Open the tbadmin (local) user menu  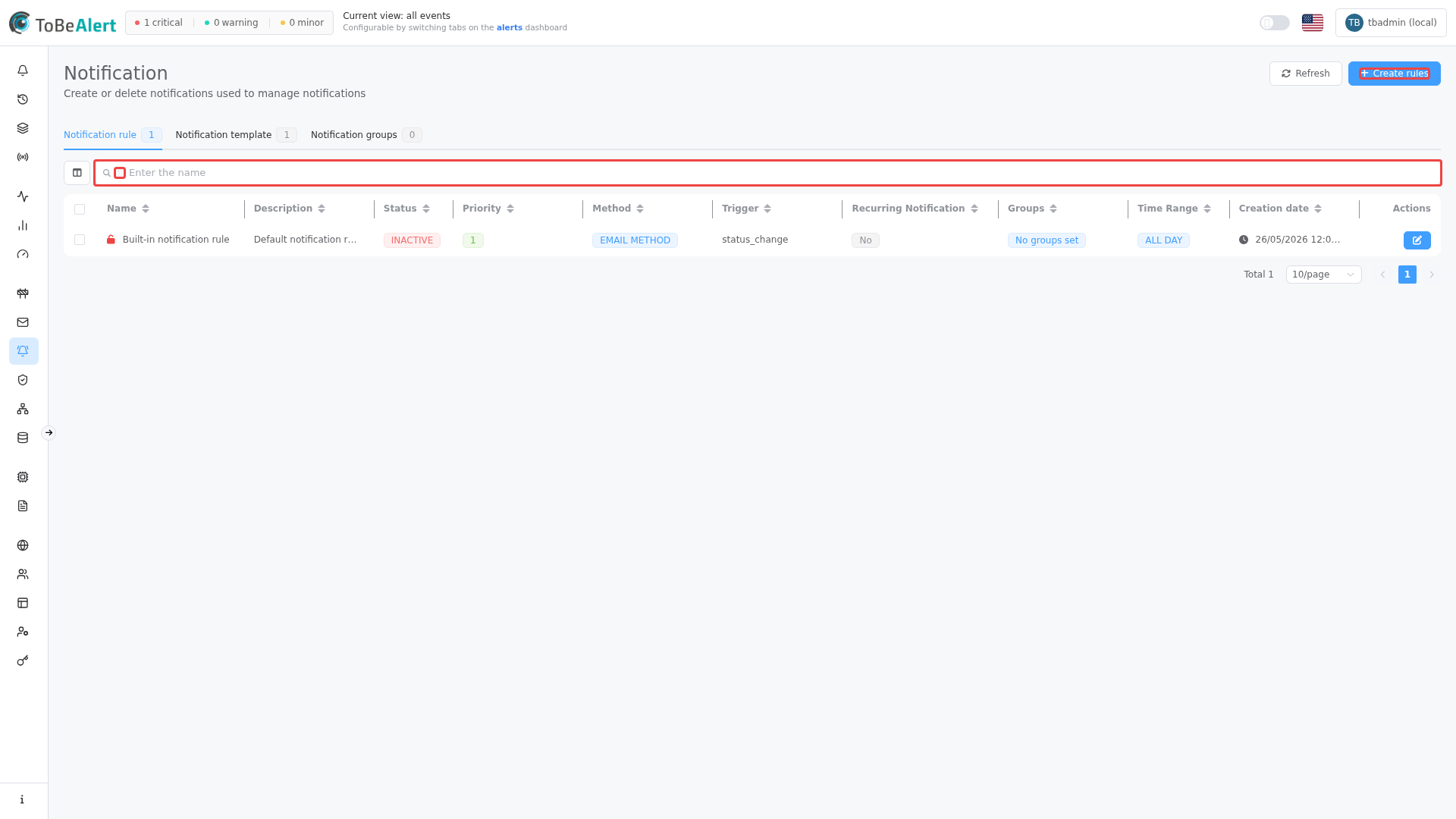[x=1391, y=23]
